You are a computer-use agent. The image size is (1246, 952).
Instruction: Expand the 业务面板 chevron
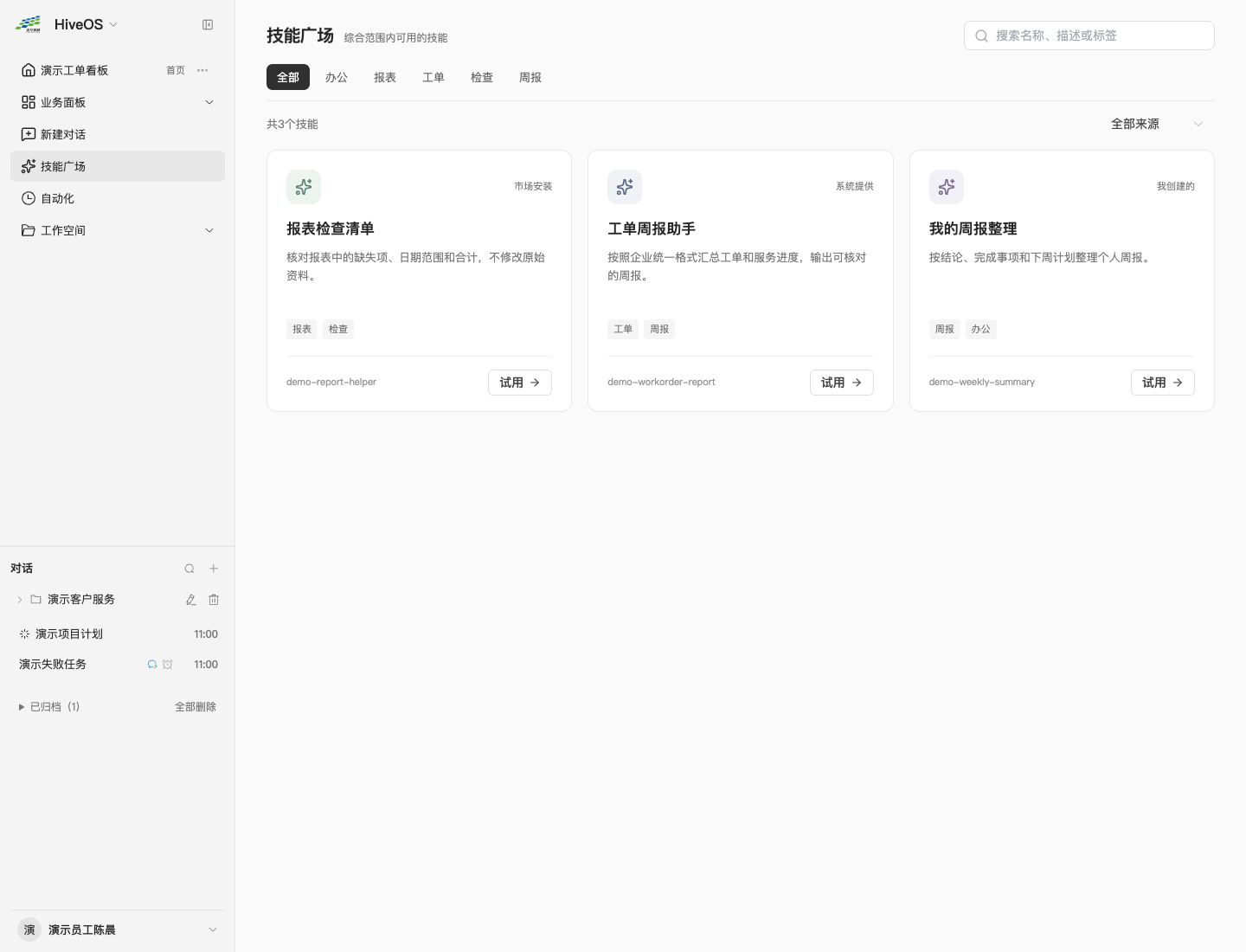[x=209, y=102]
